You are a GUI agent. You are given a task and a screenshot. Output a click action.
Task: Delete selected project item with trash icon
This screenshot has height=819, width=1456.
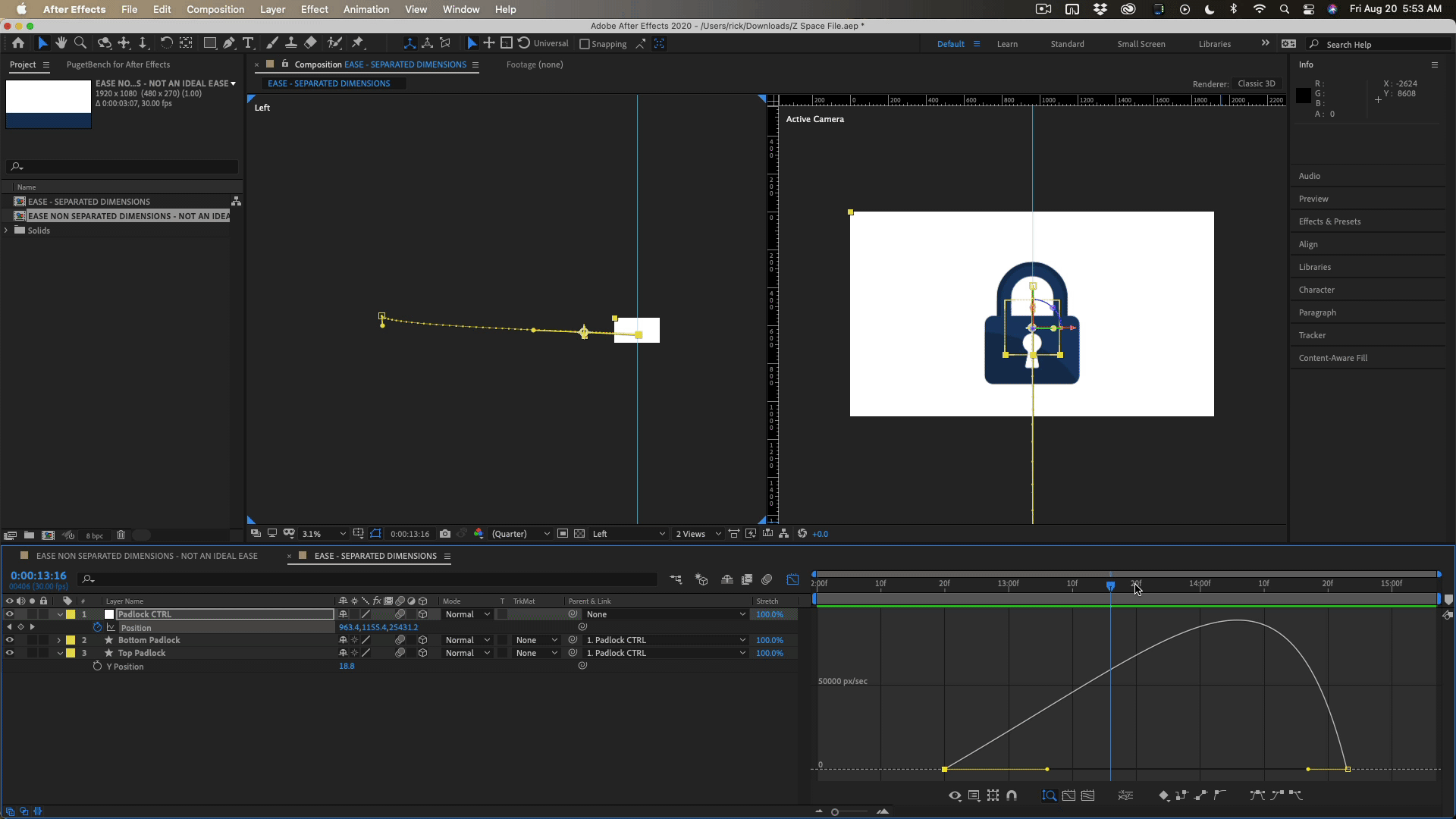[x=121, y=535]
